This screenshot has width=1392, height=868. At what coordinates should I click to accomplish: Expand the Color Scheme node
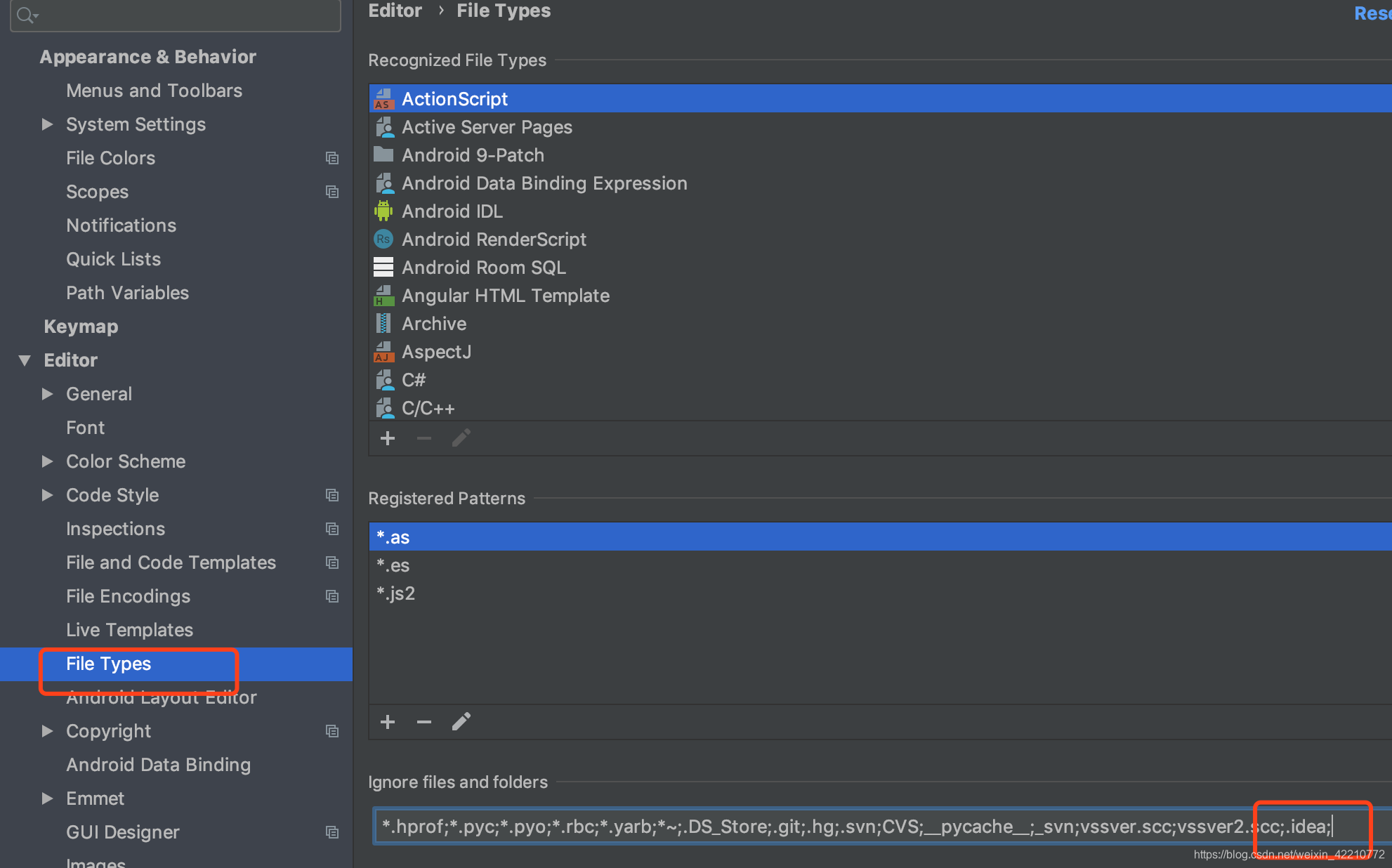click(x=47, y=461)
